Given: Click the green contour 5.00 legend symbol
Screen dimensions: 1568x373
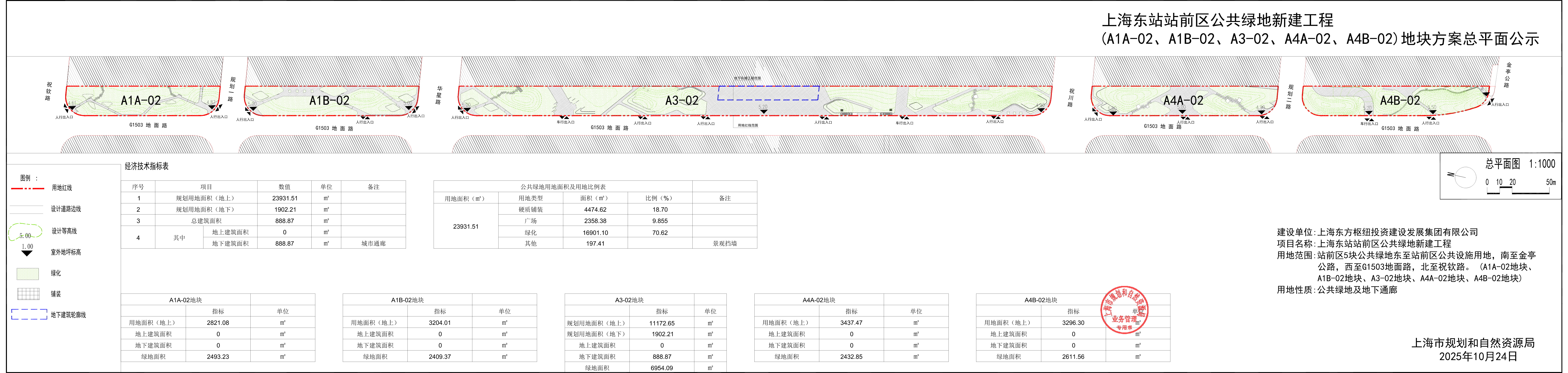Looking at the screenshot, I should [x=25, y=232].
